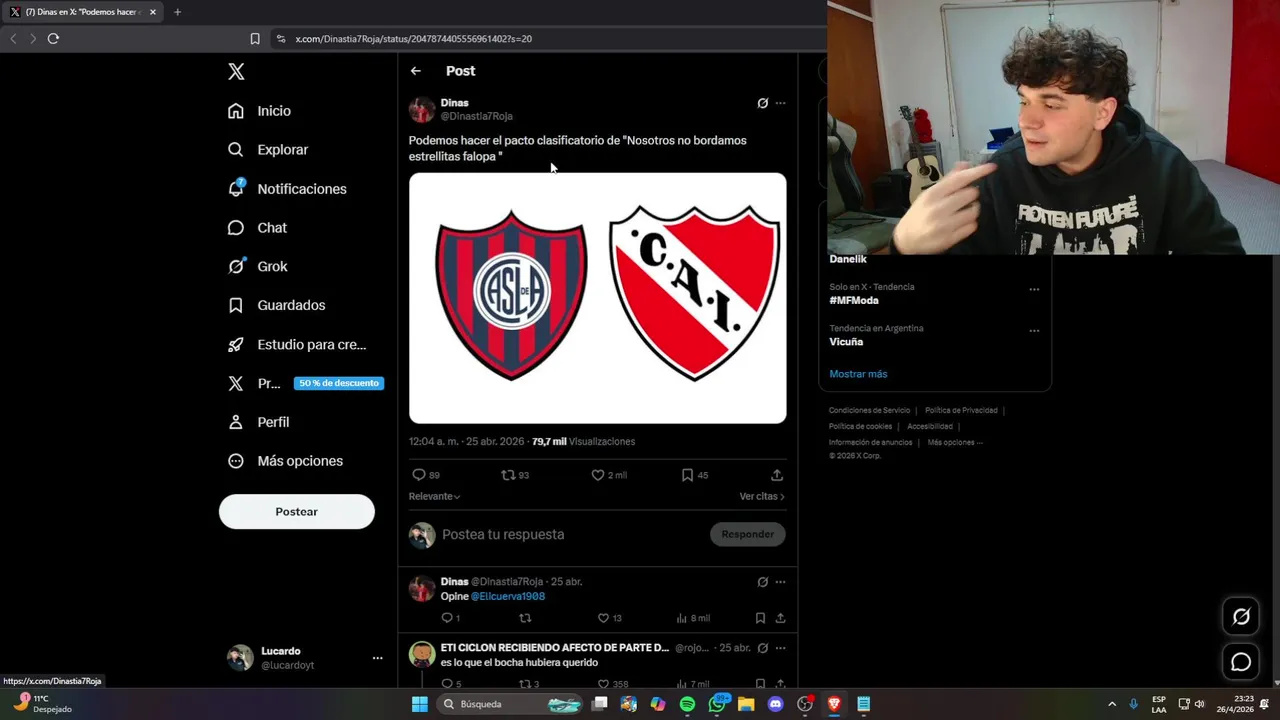The width and height of the screenshot is (1280, 720).
Task: Reload the page in browser toolbar
Action: pos(53,38)
